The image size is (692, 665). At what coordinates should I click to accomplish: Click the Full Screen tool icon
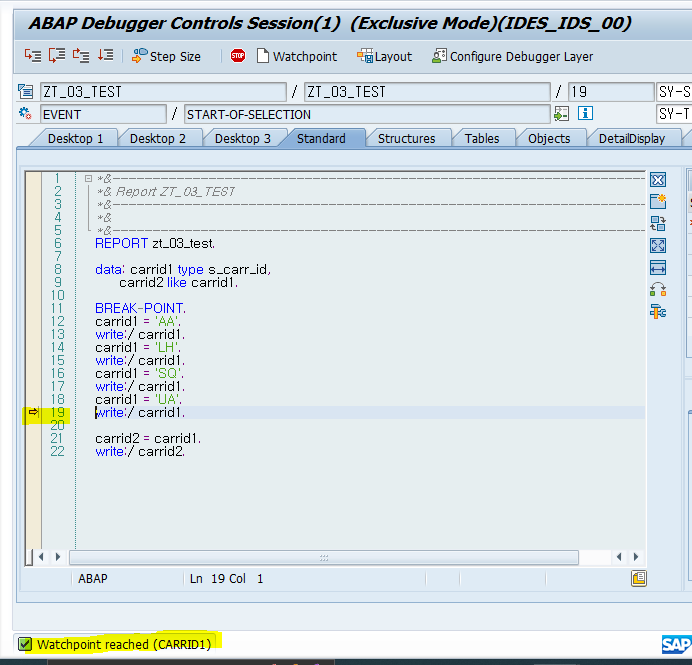coord(658,245)
